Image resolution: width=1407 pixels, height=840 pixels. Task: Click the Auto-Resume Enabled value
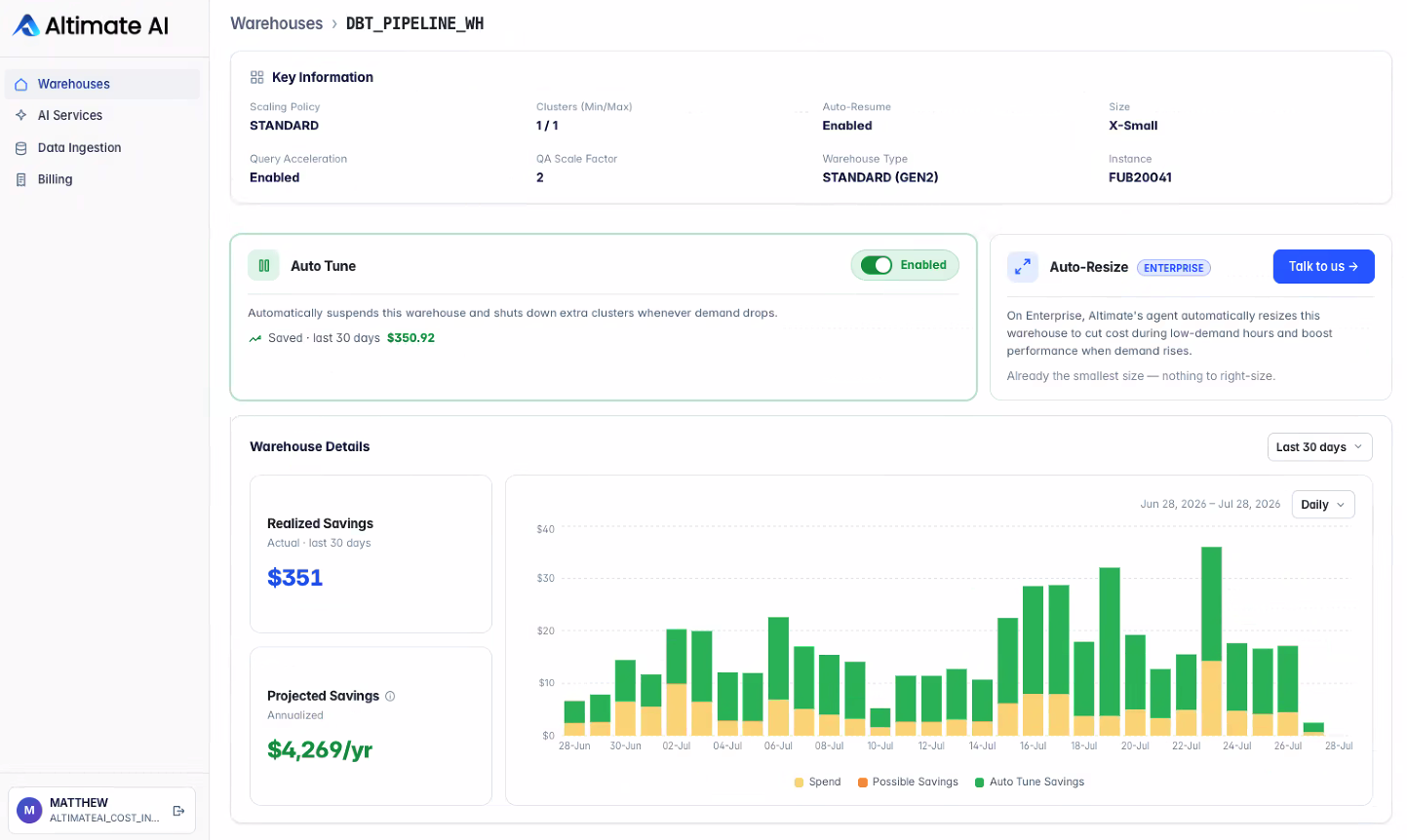coord(847,126)
